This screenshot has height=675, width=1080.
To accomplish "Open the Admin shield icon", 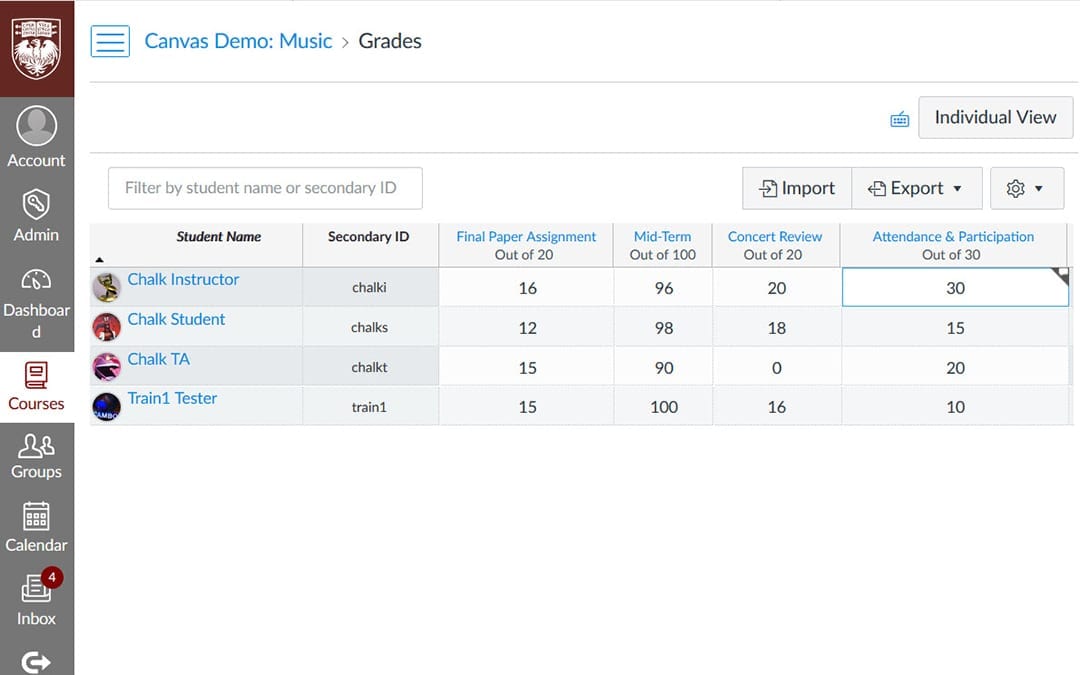I will tap(36, 204).
